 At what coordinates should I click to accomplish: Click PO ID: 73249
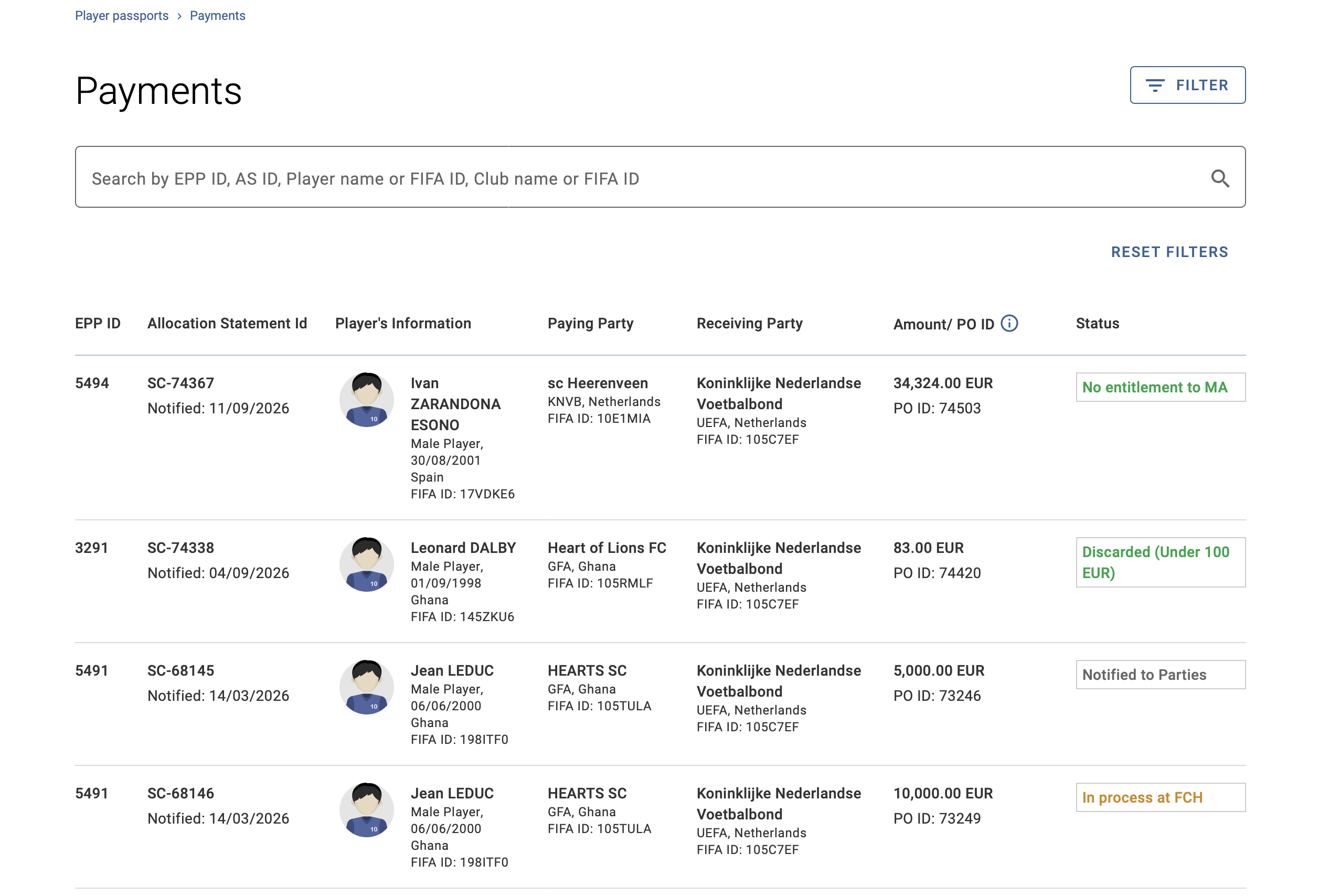tap(937, 818)
